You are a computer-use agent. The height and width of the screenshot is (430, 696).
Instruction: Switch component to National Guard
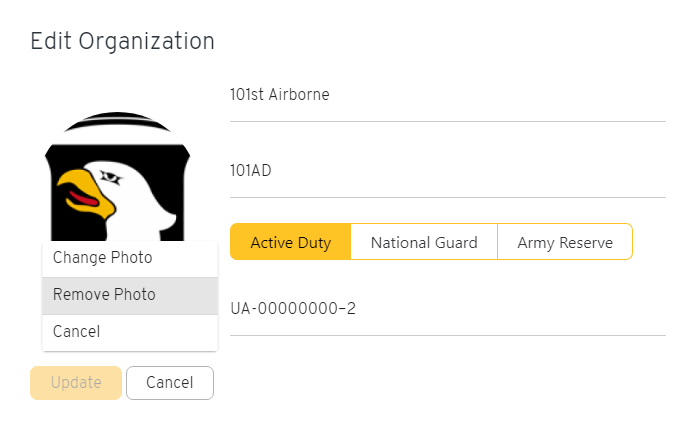point(424,242)
